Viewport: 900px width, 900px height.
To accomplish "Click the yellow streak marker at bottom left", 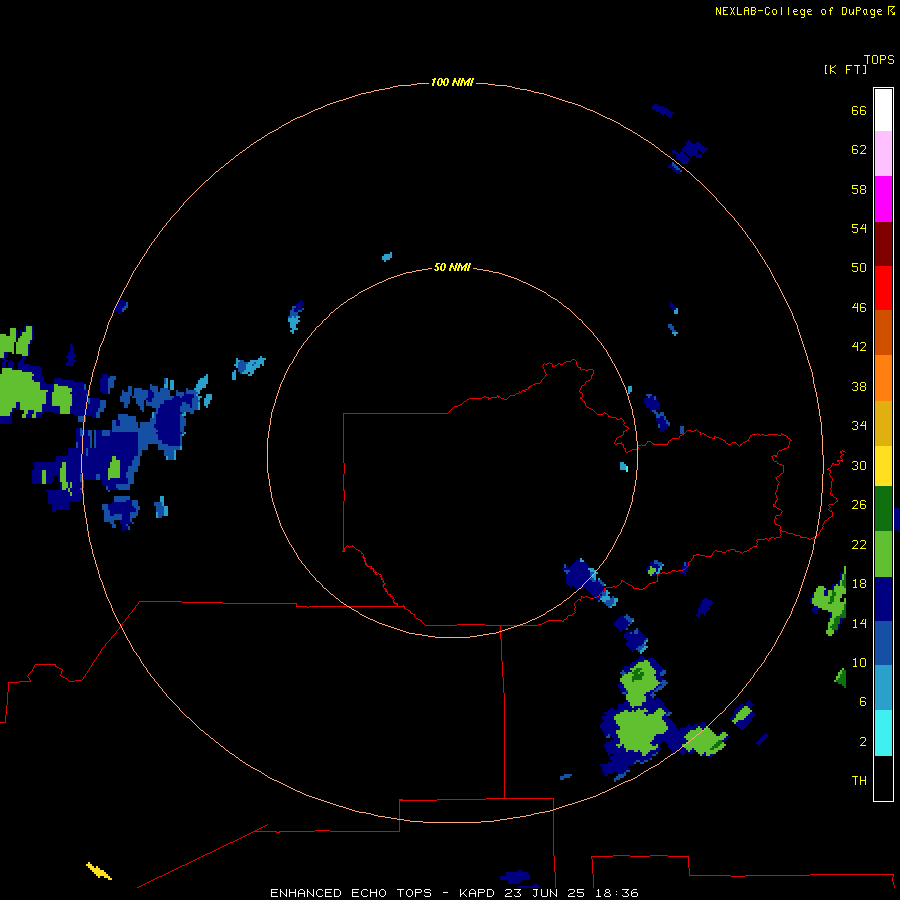I will pos(99,871).
